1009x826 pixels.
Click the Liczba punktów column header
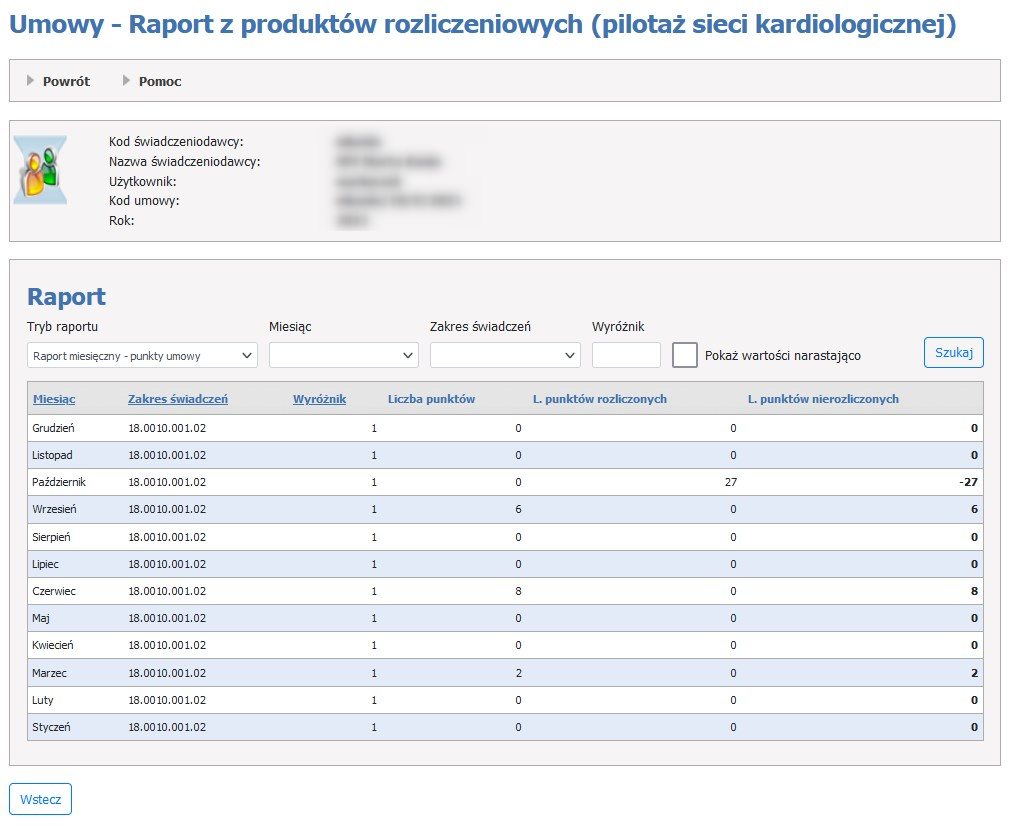pyautogui.click(x=431, y=399)
